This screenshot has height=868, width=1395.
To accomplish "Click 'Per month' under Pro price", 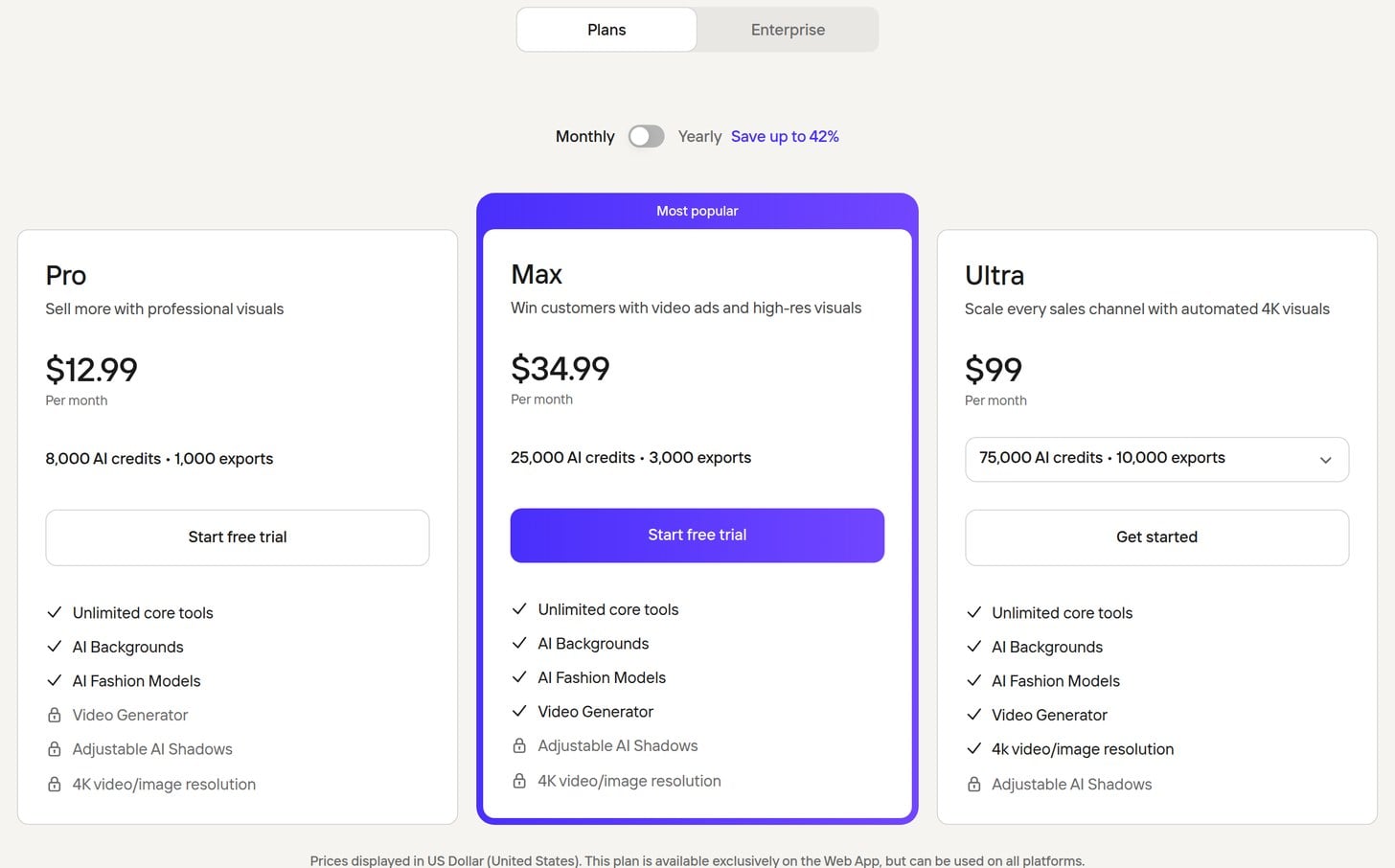I will click(x=77, y=400).
